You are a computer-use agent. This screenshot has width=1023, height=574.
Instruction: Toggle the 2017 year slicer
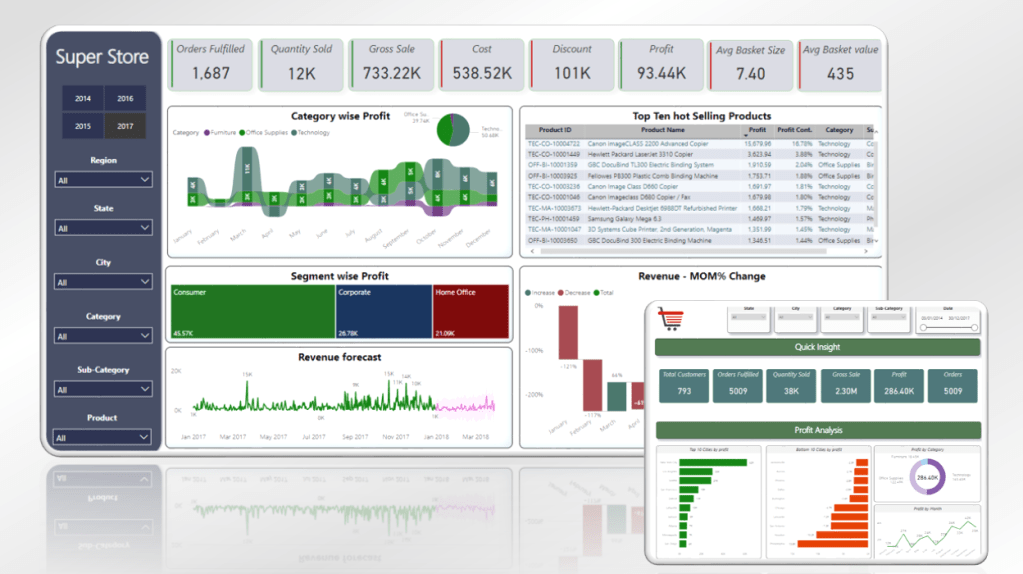125,126
